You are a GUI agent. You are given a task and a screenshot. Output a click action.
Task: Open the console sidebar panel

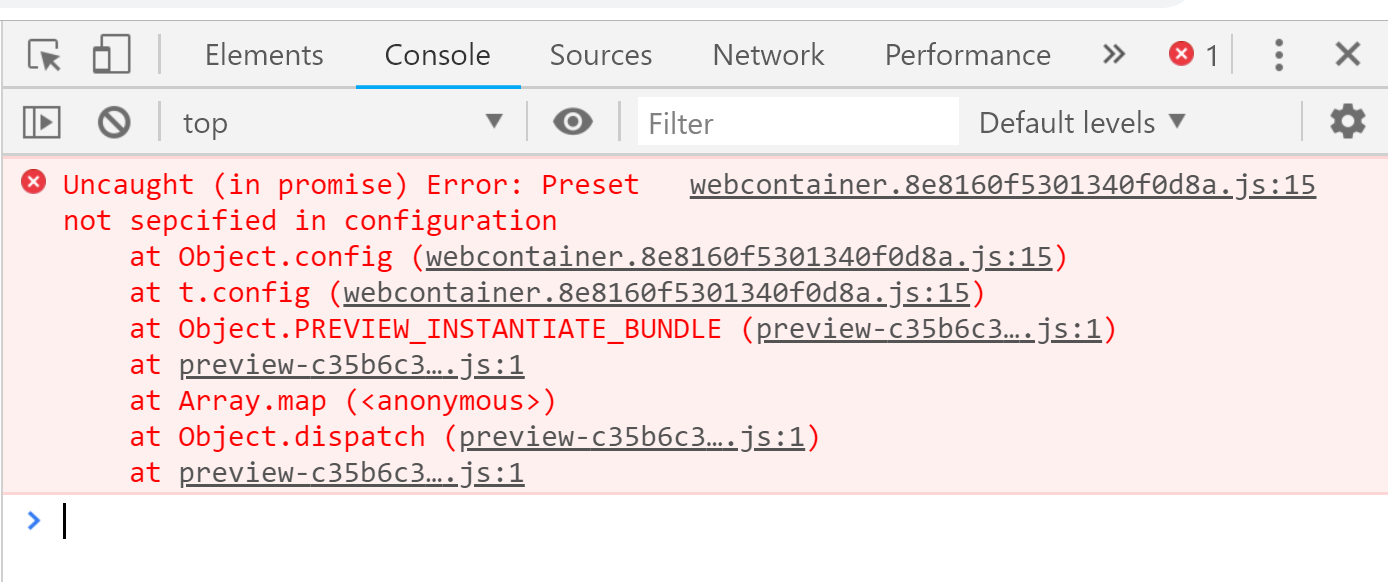coord(41,122)
